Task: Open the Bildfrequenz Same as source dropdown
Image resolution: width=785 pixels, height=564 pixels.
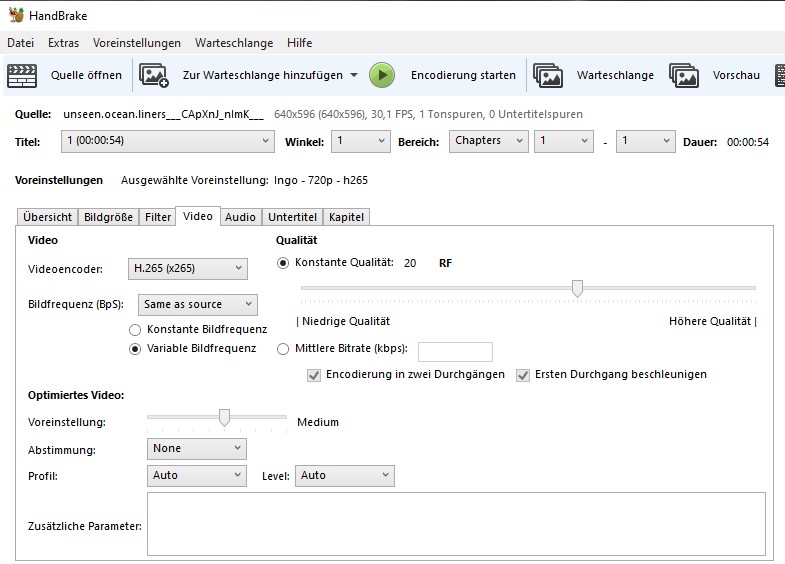Action: (198, 305)
